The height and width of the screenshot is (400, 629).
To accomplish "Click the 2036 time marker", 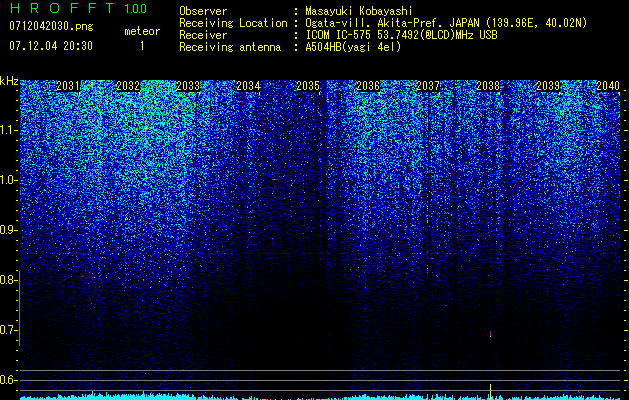I will (368, 86).
